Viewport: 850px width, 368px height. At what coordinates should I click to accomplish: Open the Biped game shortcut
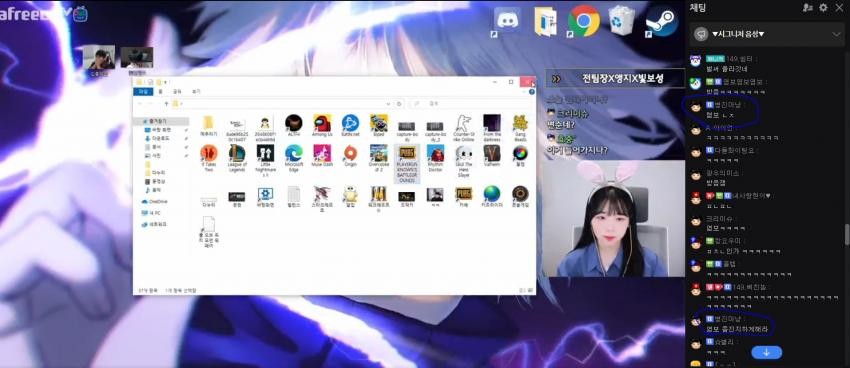[378, 126]
